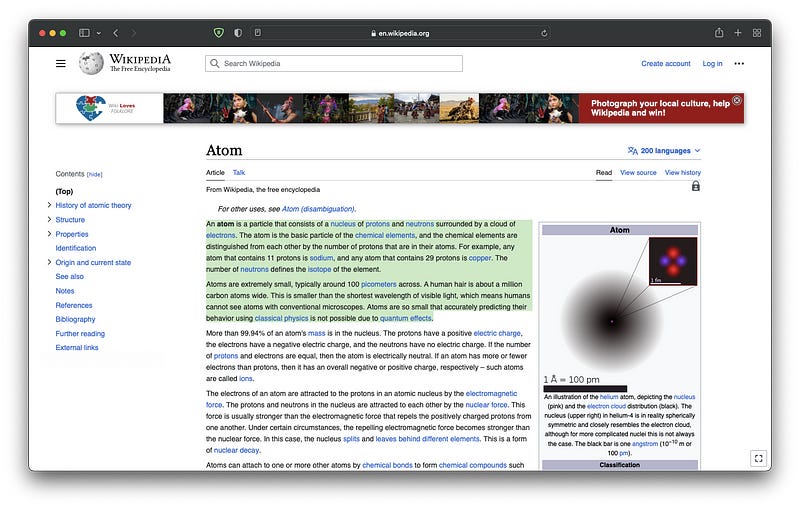This screenshot has width=800, height=509.
Task: Go forward with the browser forward arrow
Action: pyautogui.click(x=134, y=33)
